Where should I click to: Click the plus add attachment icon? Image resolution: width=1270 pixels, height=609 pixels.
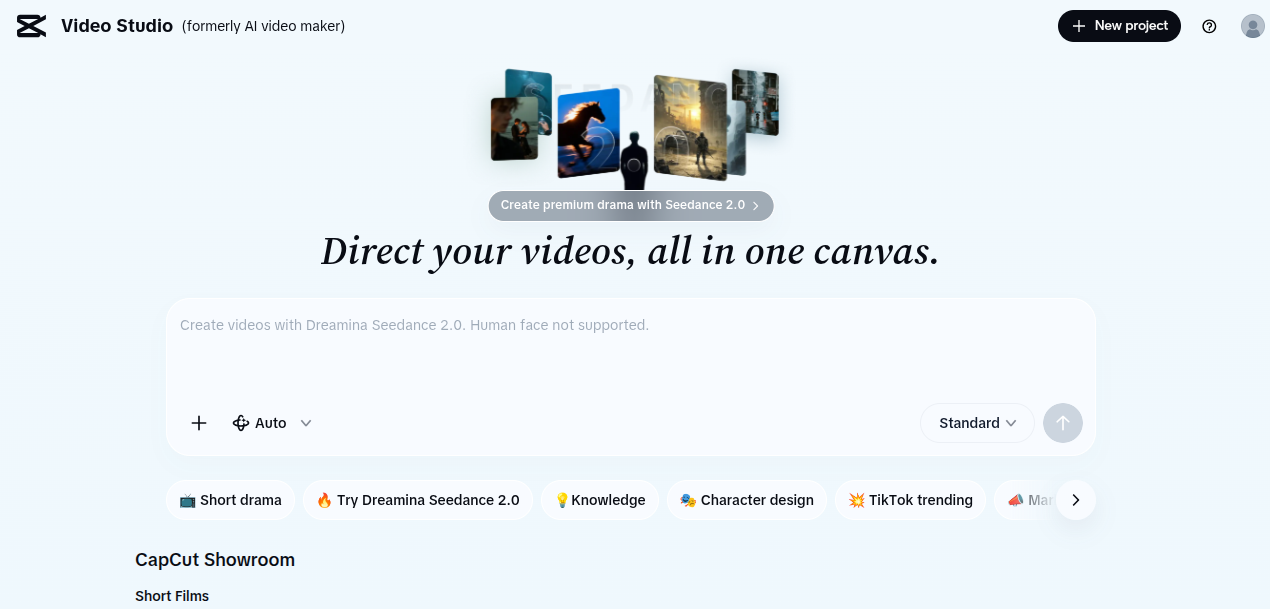coord(199,423)
